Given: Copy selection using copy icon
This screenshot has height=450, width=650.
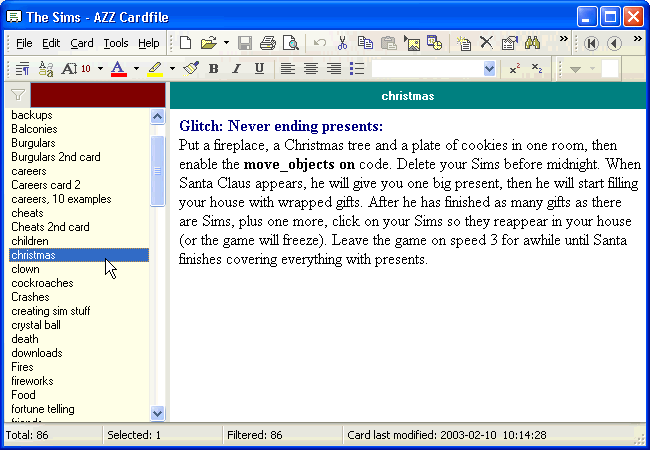Looking at the screenshot, I should point(365,43).
